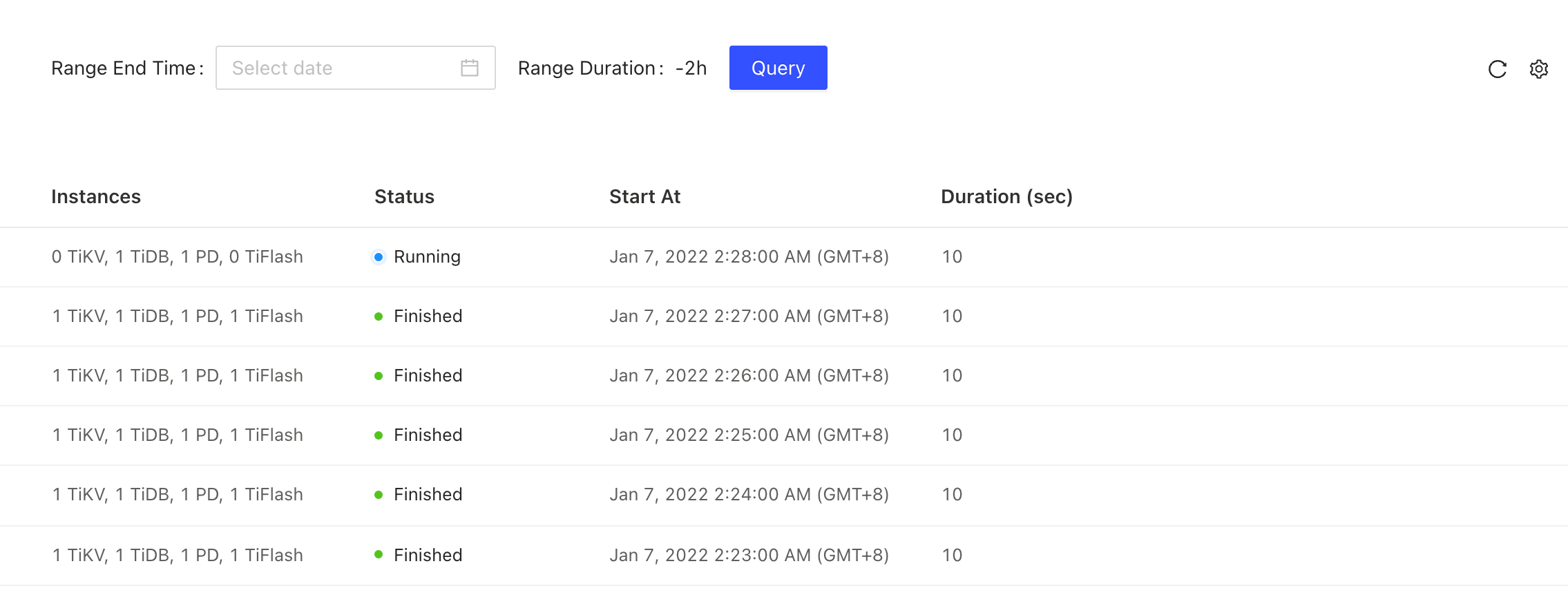
Task: Click green status dot for 2:27:00 AM row
Action: (x=379, y=317)
